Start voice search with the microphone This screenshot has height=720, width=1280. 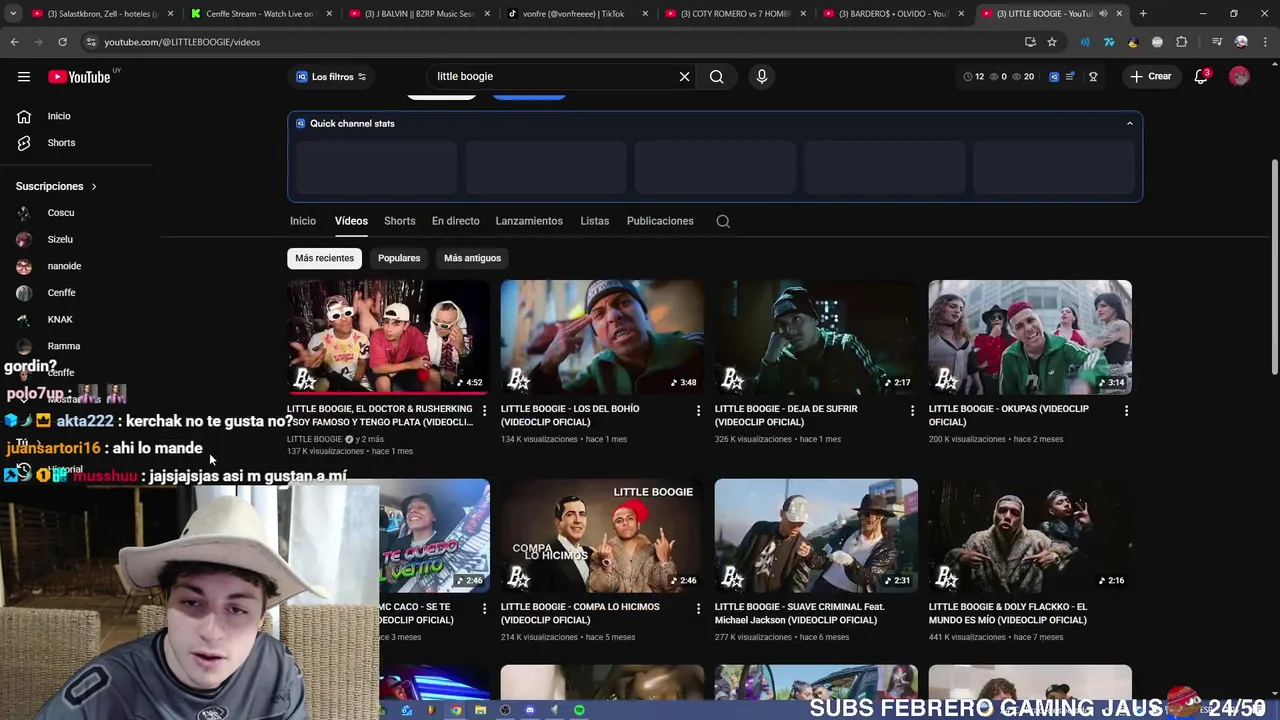pos(762,77)
